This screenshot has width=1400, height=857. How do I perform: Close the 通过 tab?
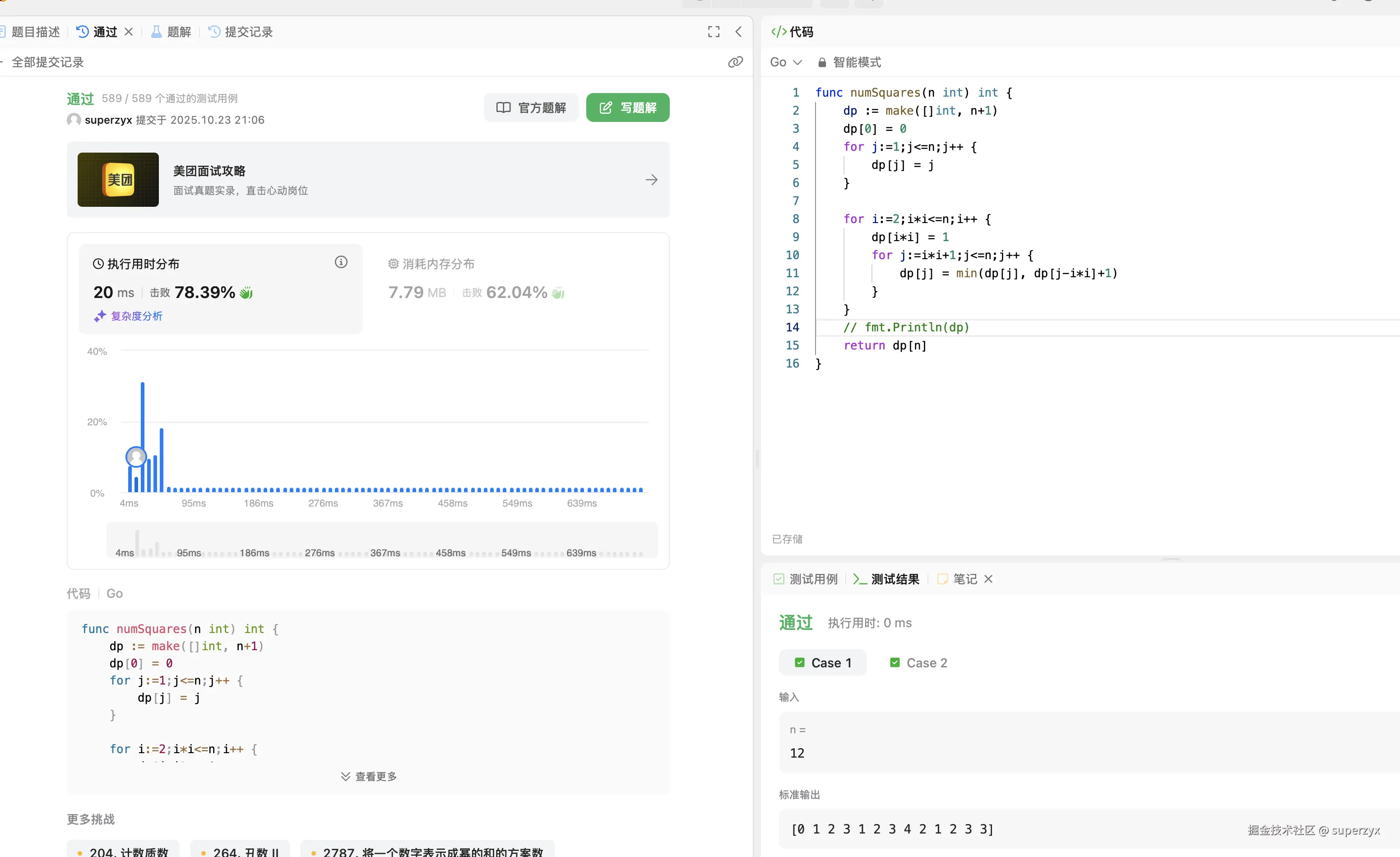[129, 32]
